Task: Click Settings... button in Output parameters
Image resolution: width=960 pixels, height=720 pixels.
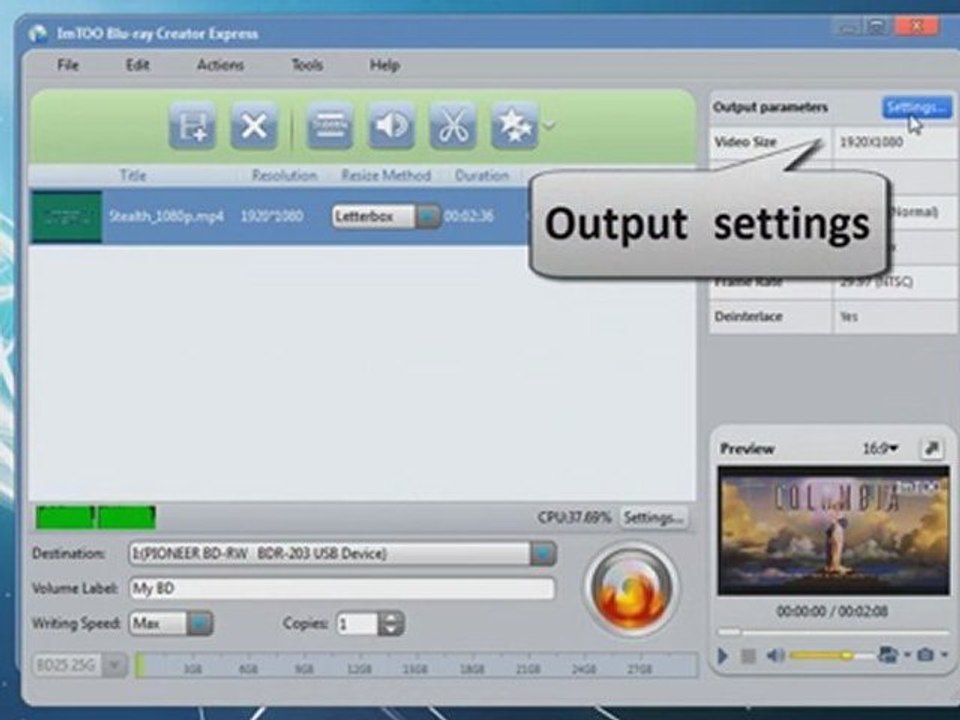Action: [x=917, y=108]
